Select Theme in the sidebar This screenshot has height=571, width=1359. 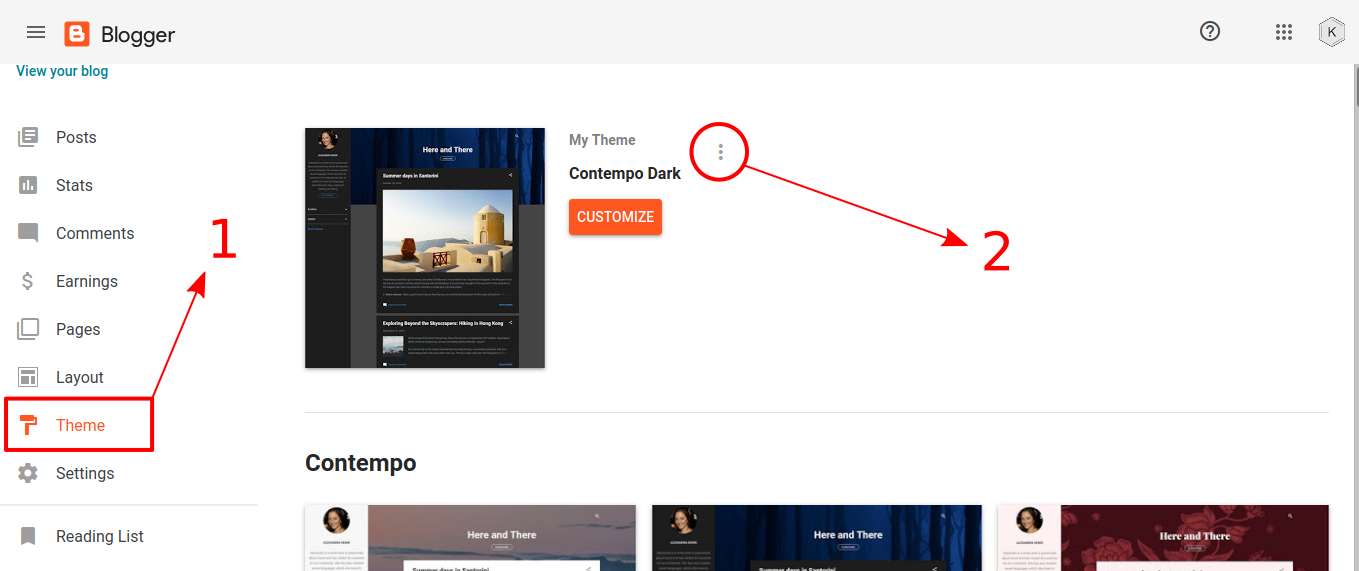click(x=80, y=425)
